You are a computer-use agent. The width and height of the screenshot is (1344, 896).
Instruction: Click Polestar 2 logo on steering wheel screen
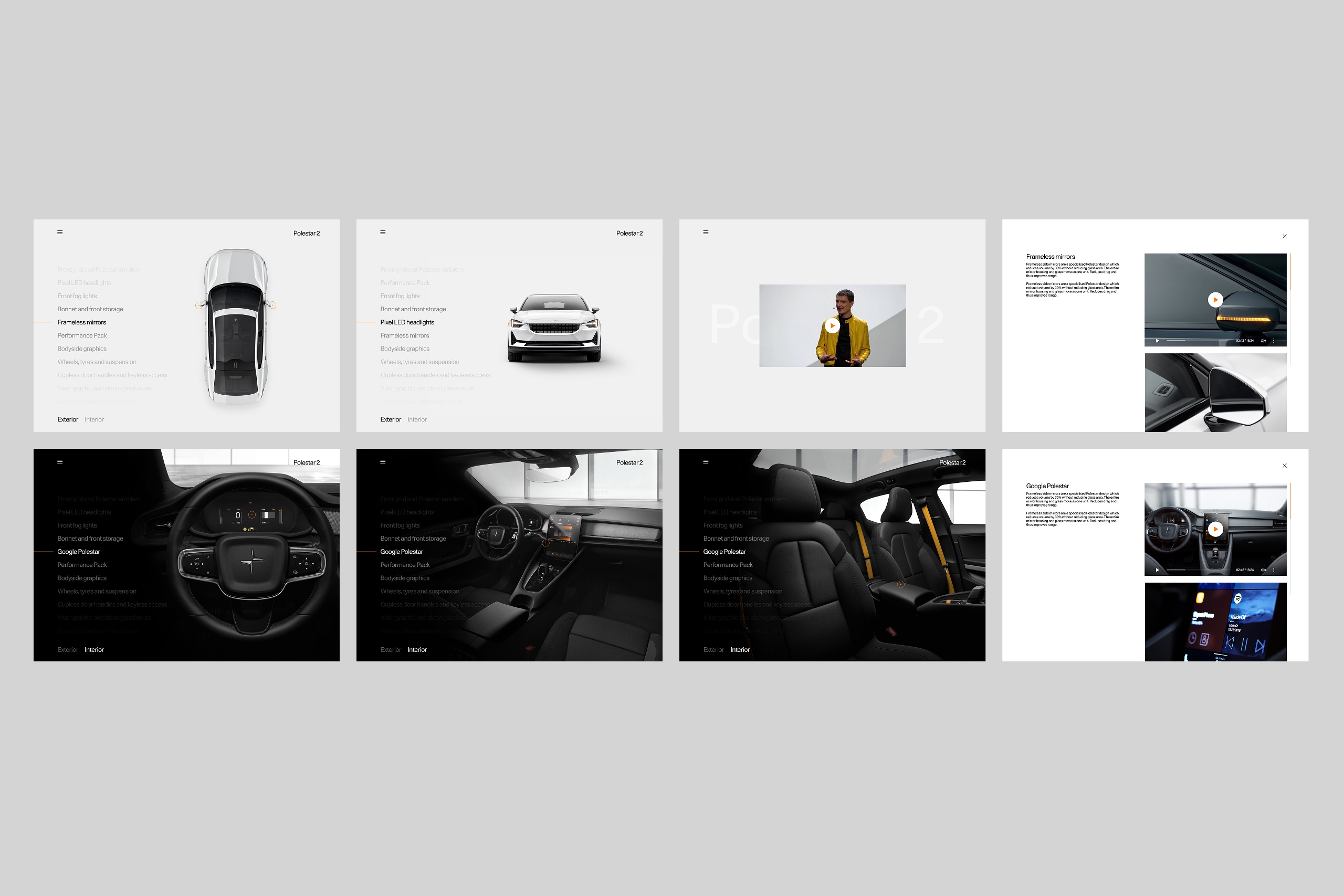[306, 462]
